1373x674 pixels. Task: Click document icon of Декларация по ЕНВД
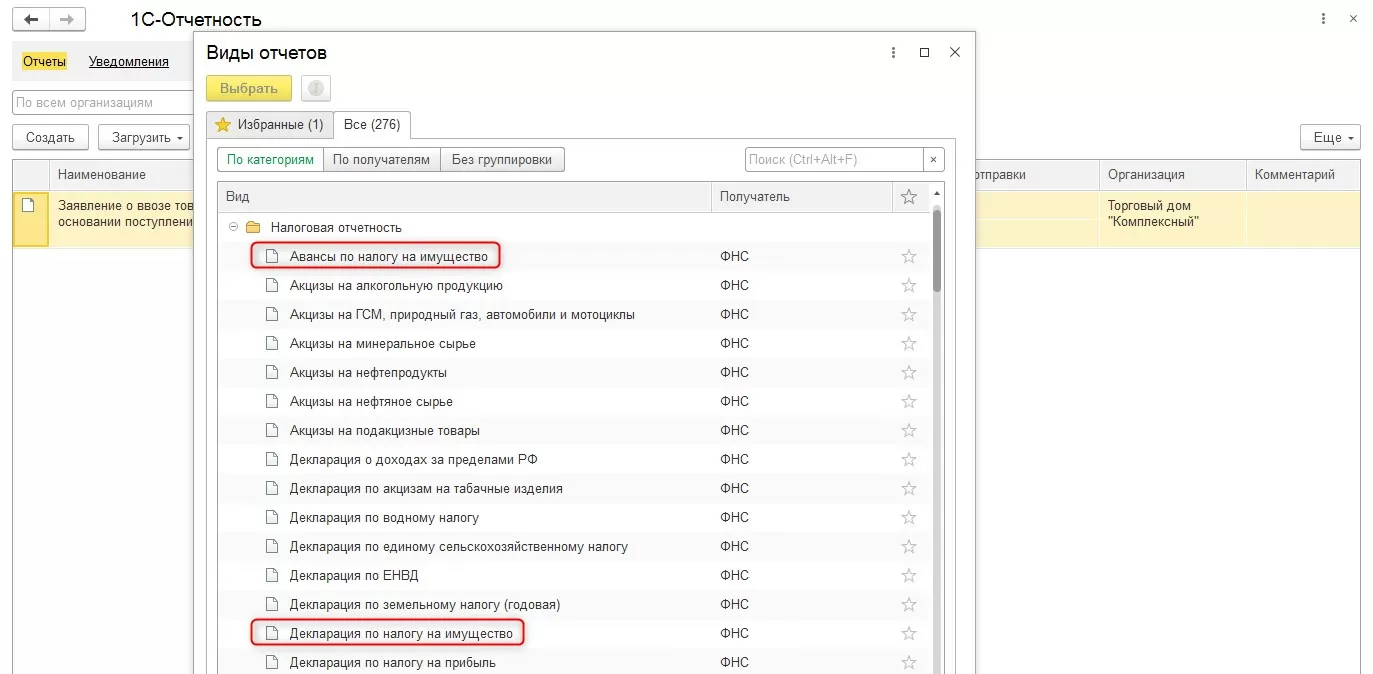click(270, 575)
